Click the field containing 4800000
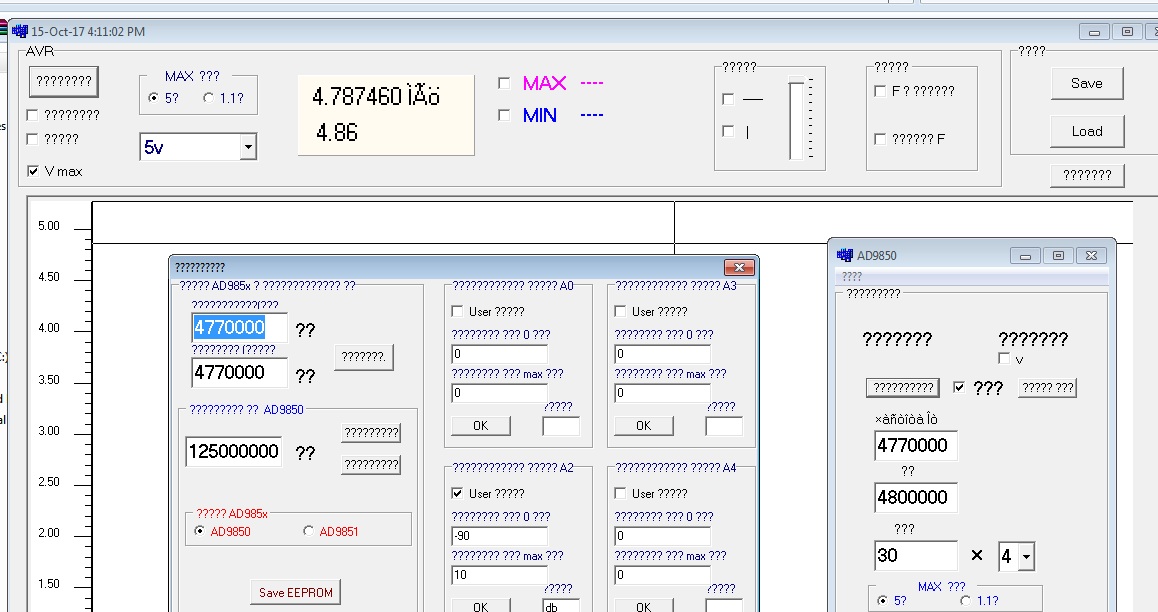The width and height of the screenshot is (1158, 612). pos(915,498)
